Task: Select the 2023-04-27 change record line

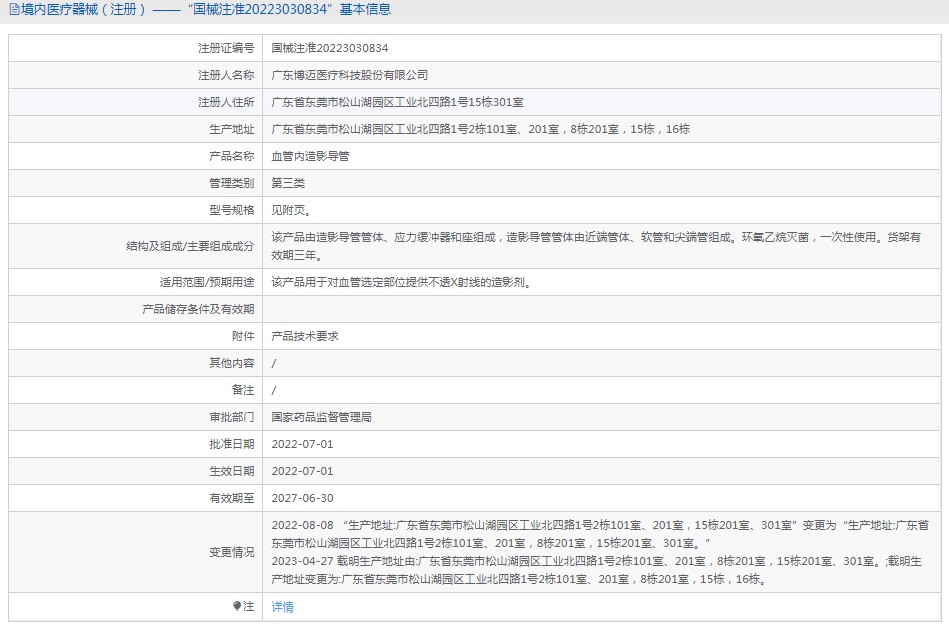Action: 596,570
